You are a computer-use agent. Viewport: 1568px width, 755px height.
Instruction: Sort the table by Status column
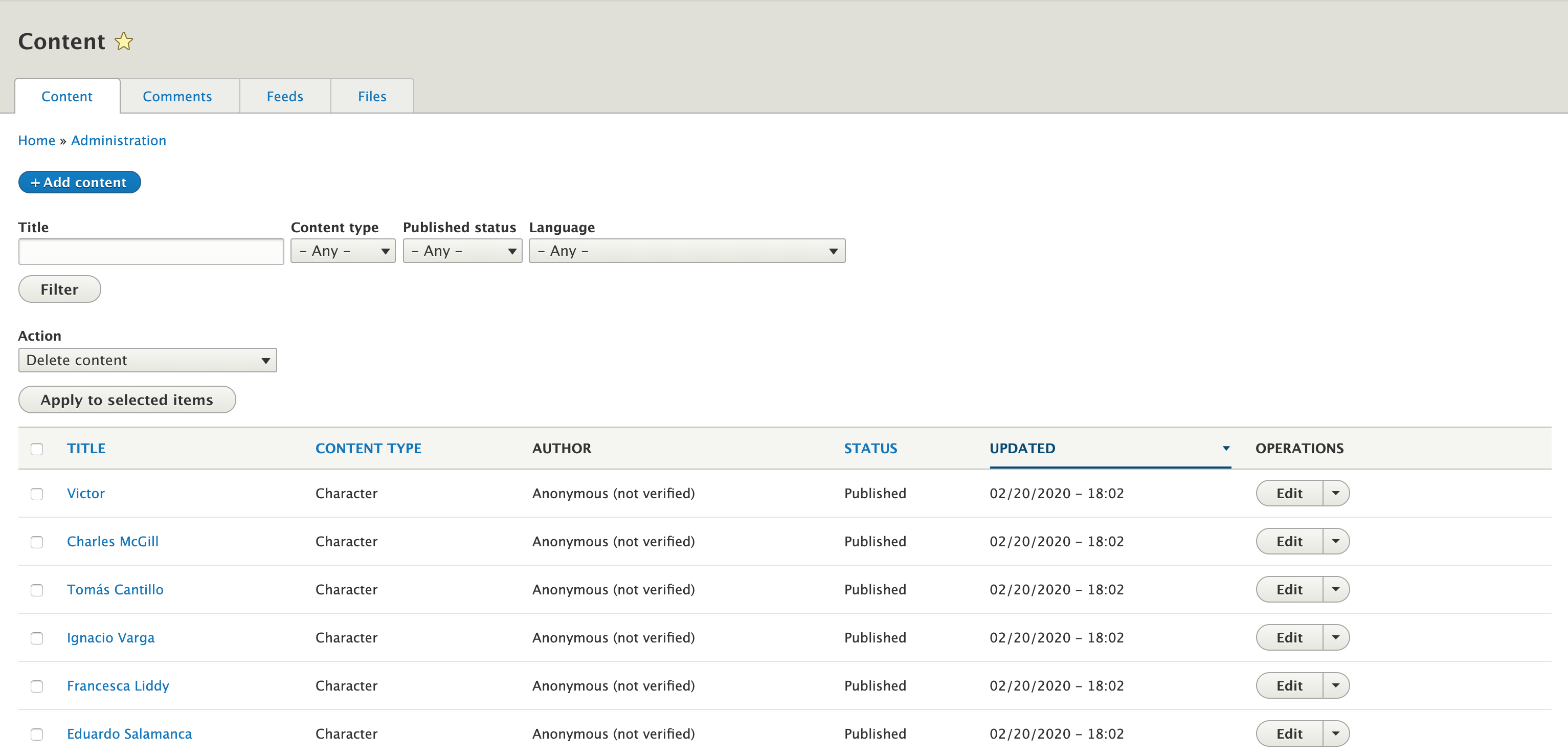870,449
